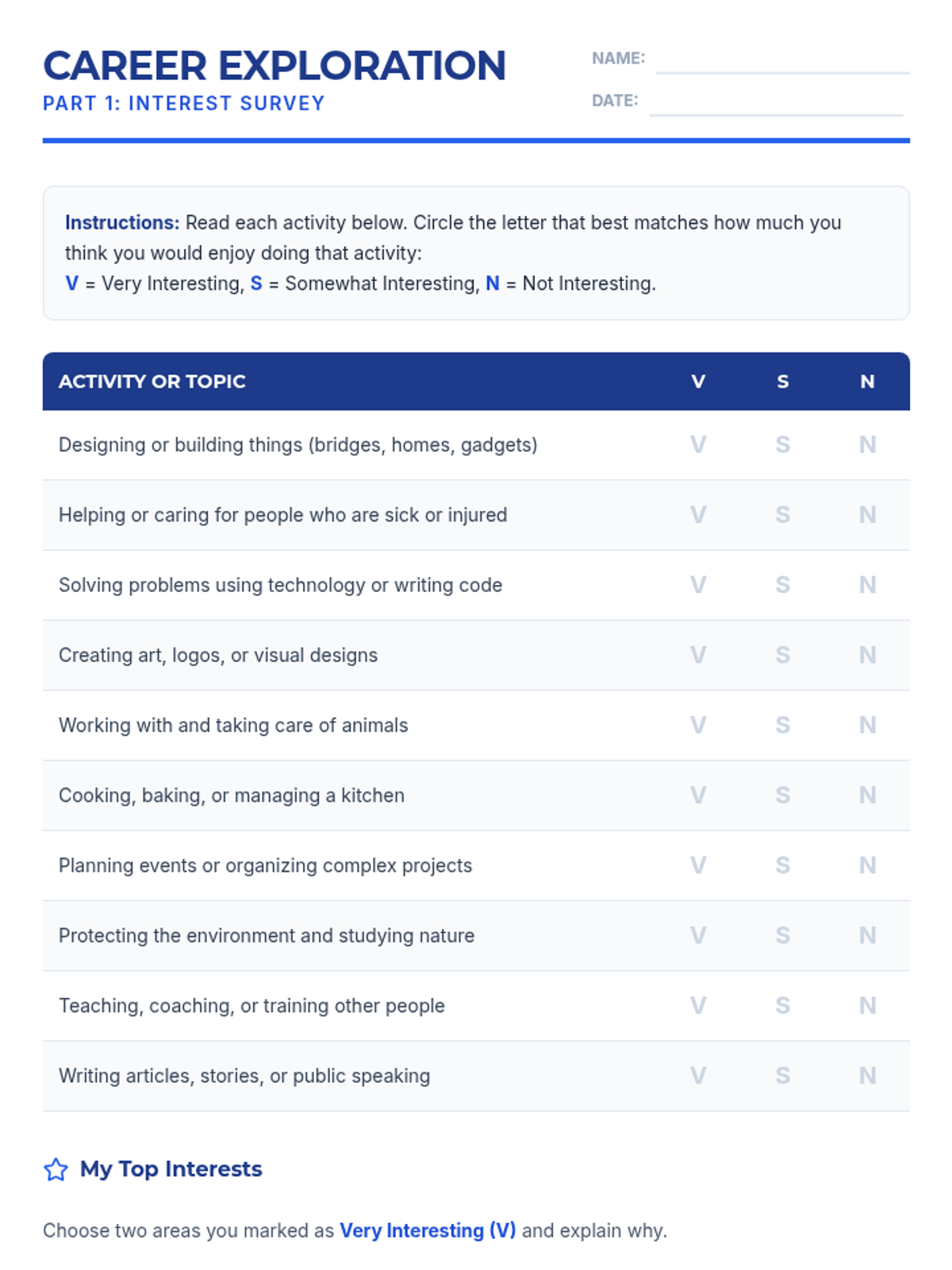The image size is (952, 1270).
Task: Select N for Writing articles, stories, speaking
Action: [868, 1076]
